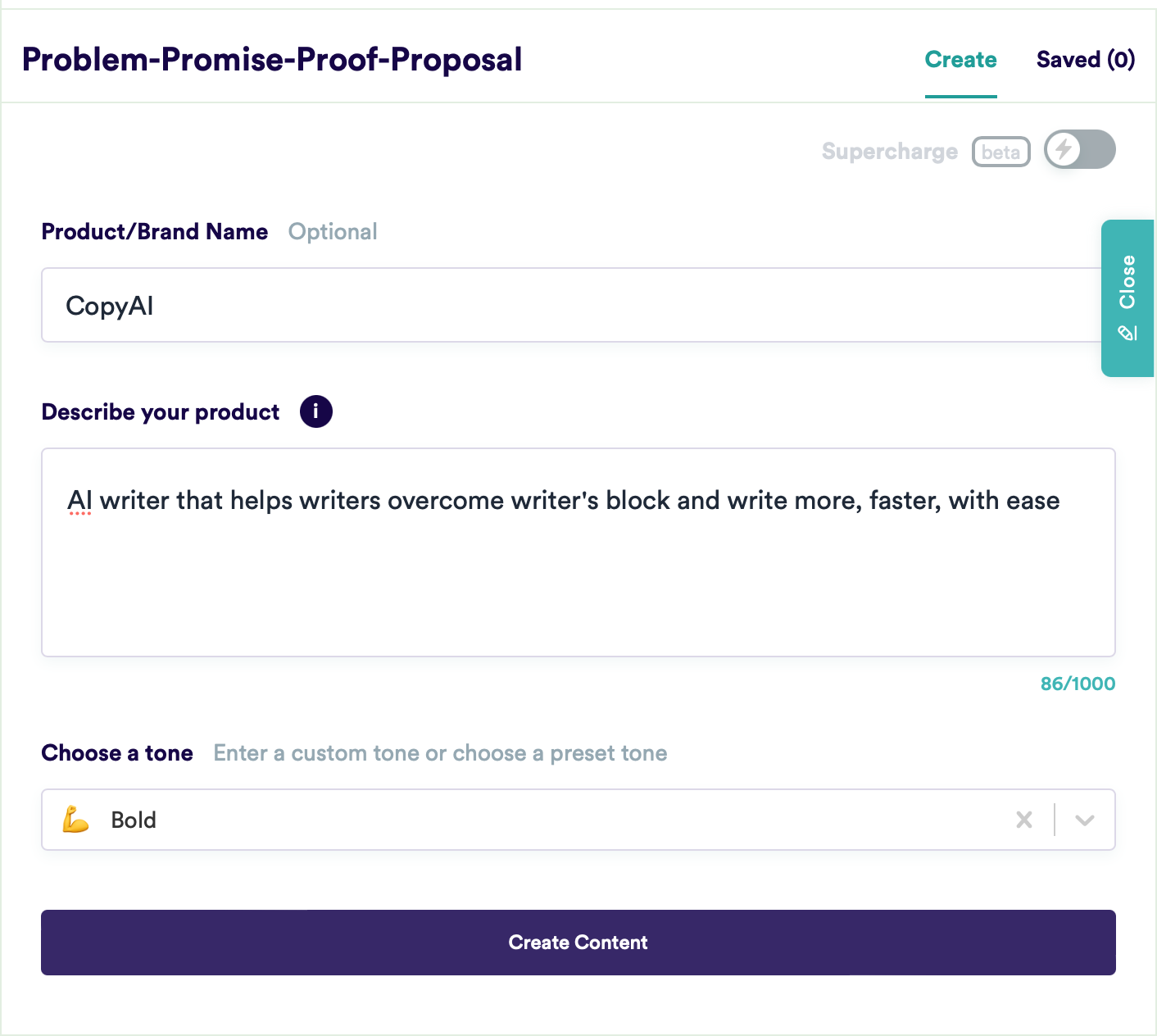This screenshot has width=1157, height=1036.
Task: Click the vertical Close label on side tab
Action: pyautogui.click(x=1128, y=282)
